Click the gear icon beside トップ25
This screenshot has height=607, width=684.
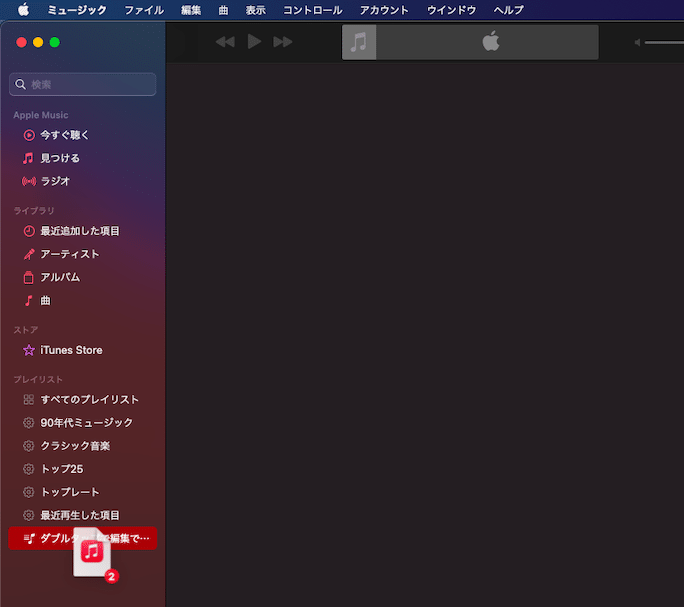pos(29,469)
